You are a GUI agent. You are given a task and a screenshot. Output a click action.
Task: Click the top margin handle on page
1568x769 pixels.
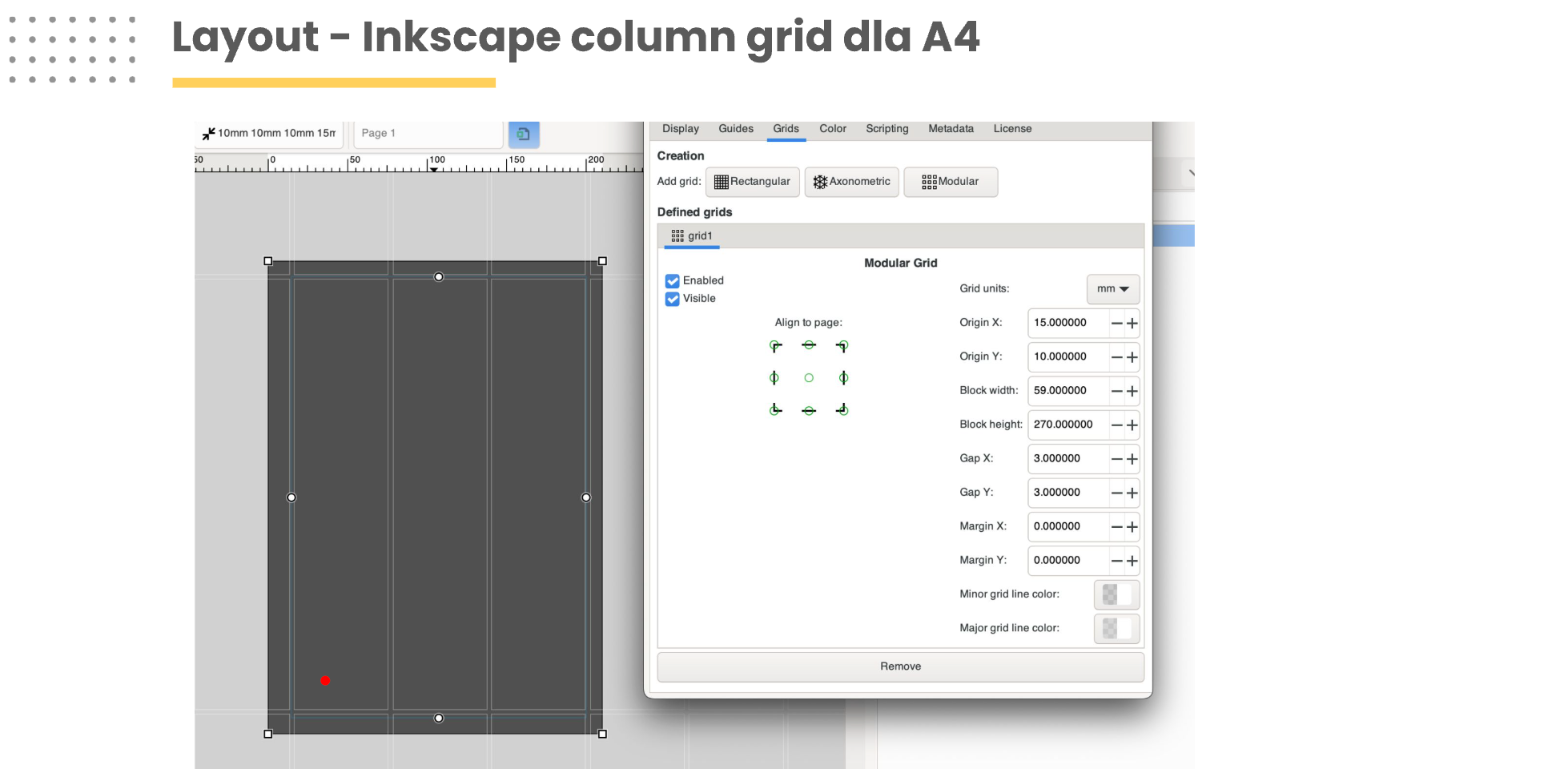(439, 277)
